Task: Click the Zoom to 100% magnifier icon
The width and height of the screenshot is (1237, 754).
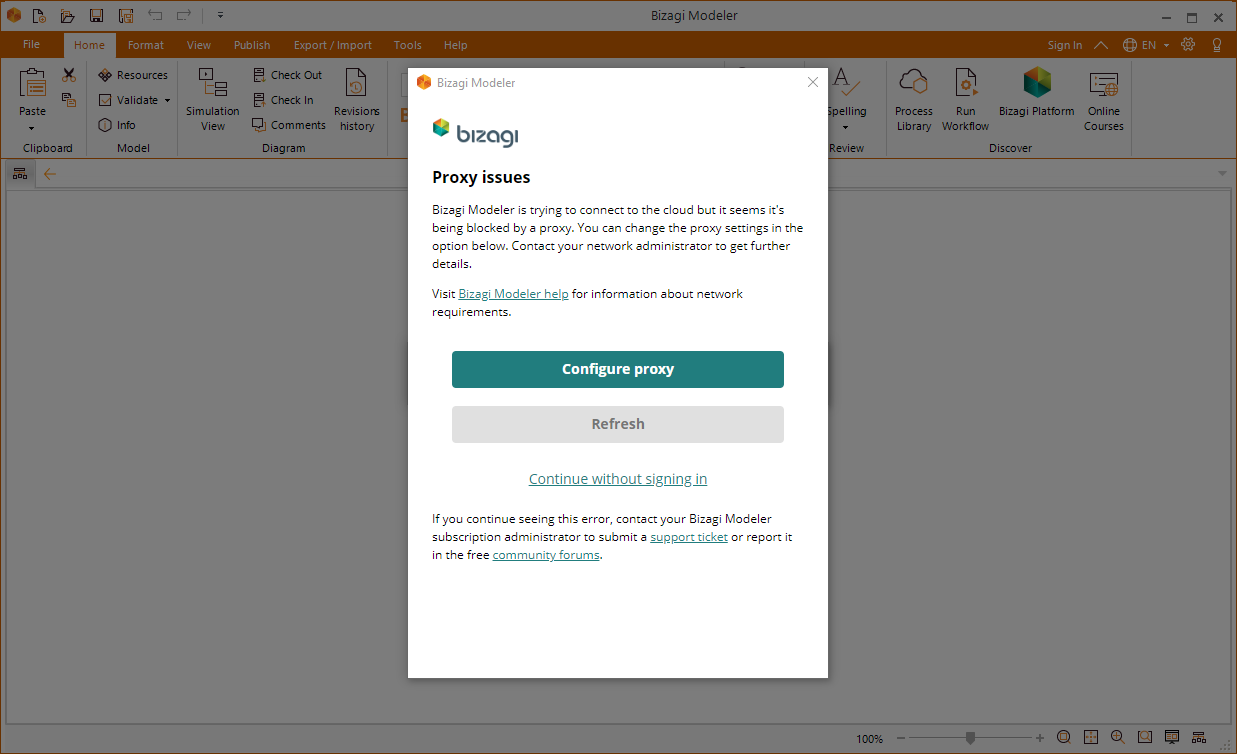Action: pyautogui.click(x=1064, y=738)
